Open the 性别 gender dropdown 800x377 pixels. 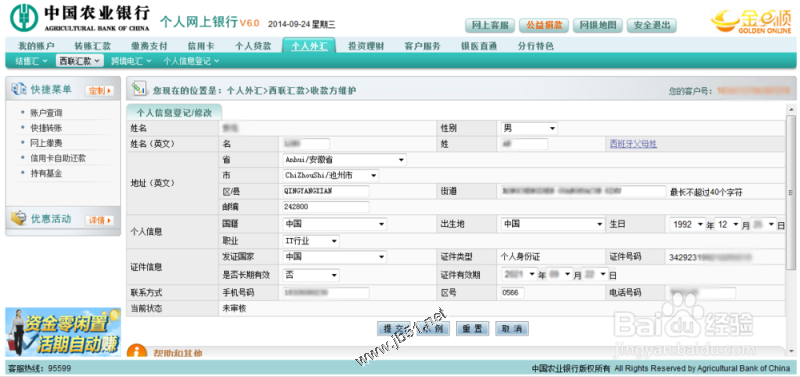click(x=529, y=128)
